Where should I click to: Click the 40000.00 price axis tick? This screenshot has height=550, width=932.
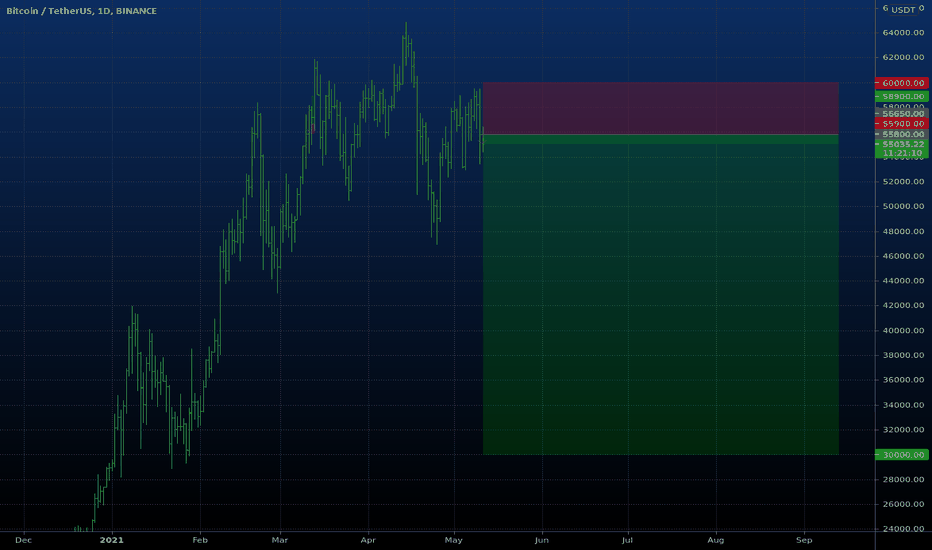tap(903, 331)
